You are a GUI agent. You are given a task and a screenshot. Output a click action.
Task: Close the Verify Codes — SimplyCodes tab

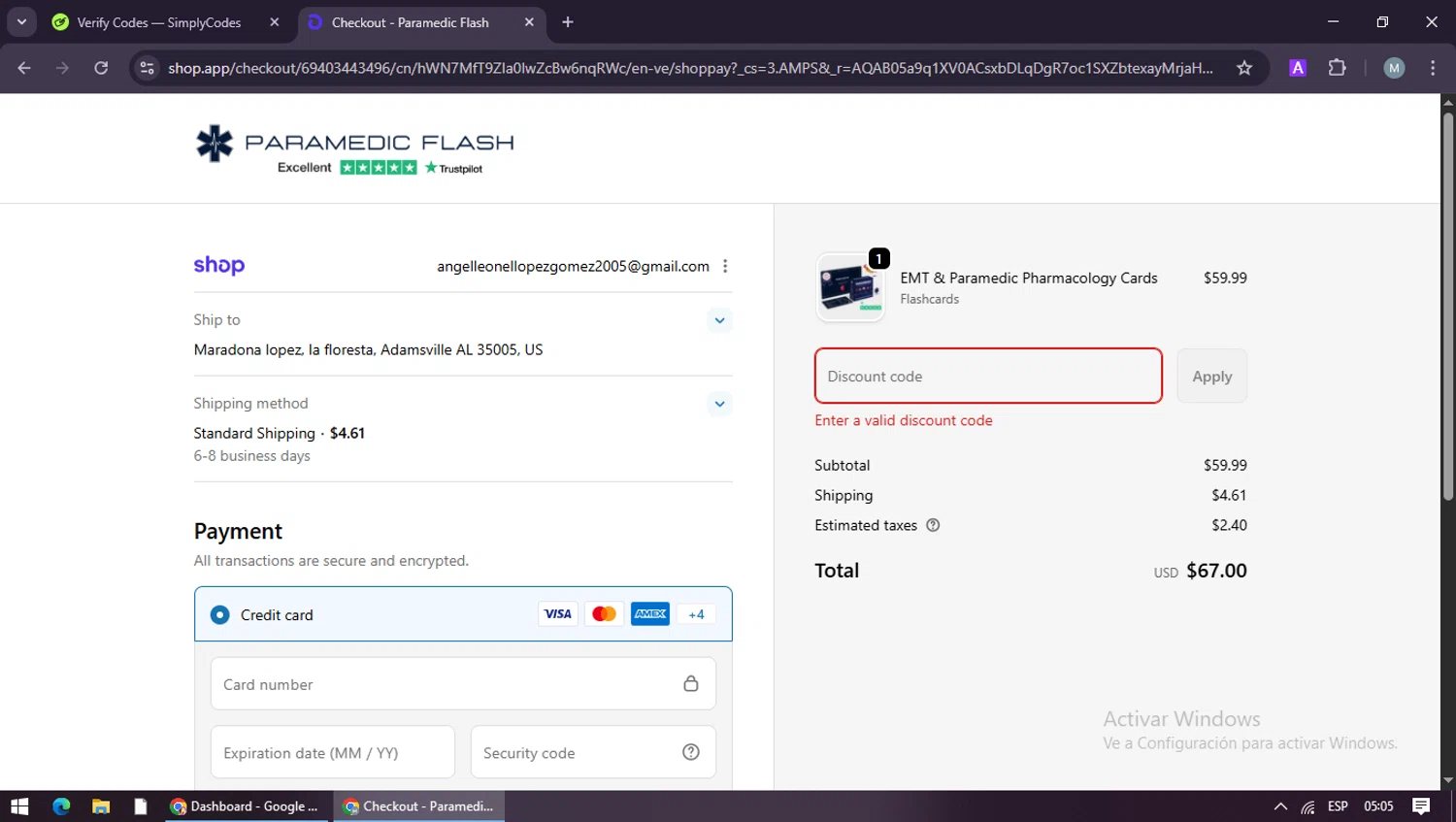pos(275,22)
